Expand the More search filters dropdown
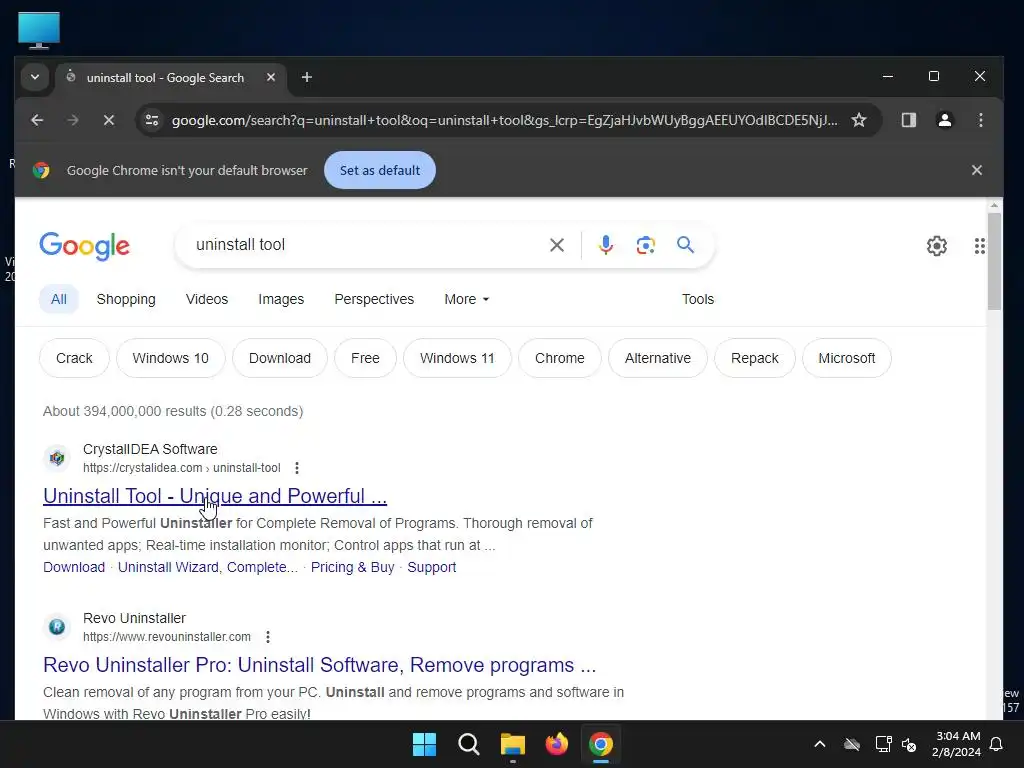The height and width of the screenshot is (768, 1024). (x=466, y=299)
